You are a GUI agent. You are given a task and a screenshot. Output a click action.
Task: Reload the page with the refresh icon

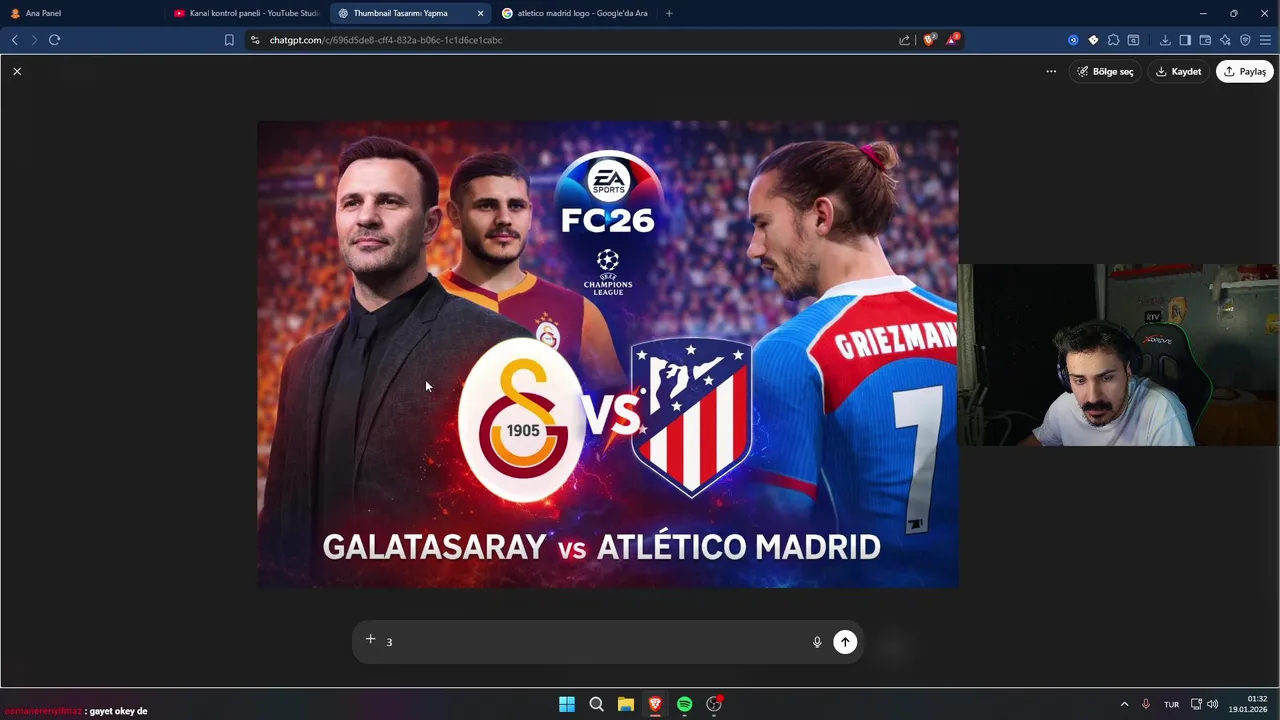55,40
